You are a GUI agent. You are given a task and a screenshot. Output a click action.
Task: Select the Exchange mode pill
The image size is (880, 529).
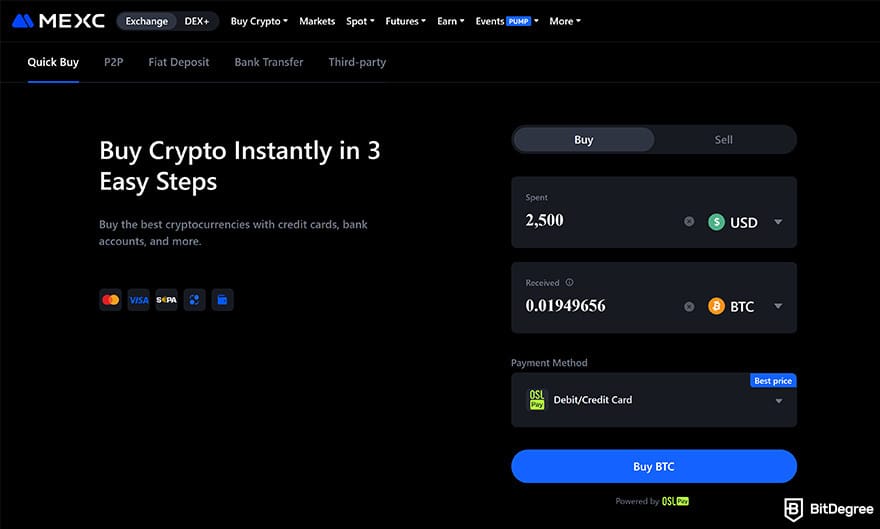pos(146,21)
